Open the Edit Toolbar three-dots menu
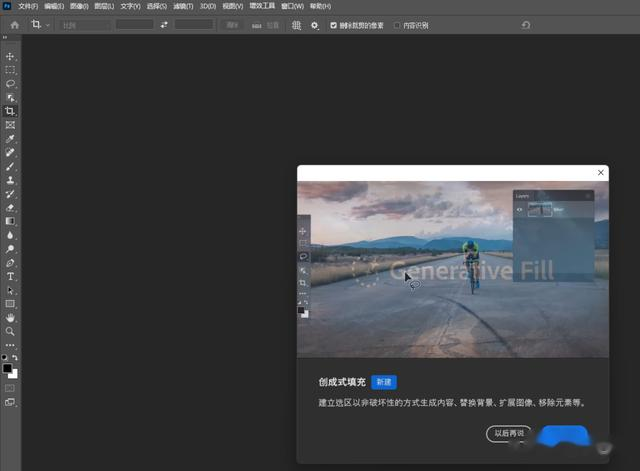The width and height of the screenshot is (640, 471). click(10, 345)
